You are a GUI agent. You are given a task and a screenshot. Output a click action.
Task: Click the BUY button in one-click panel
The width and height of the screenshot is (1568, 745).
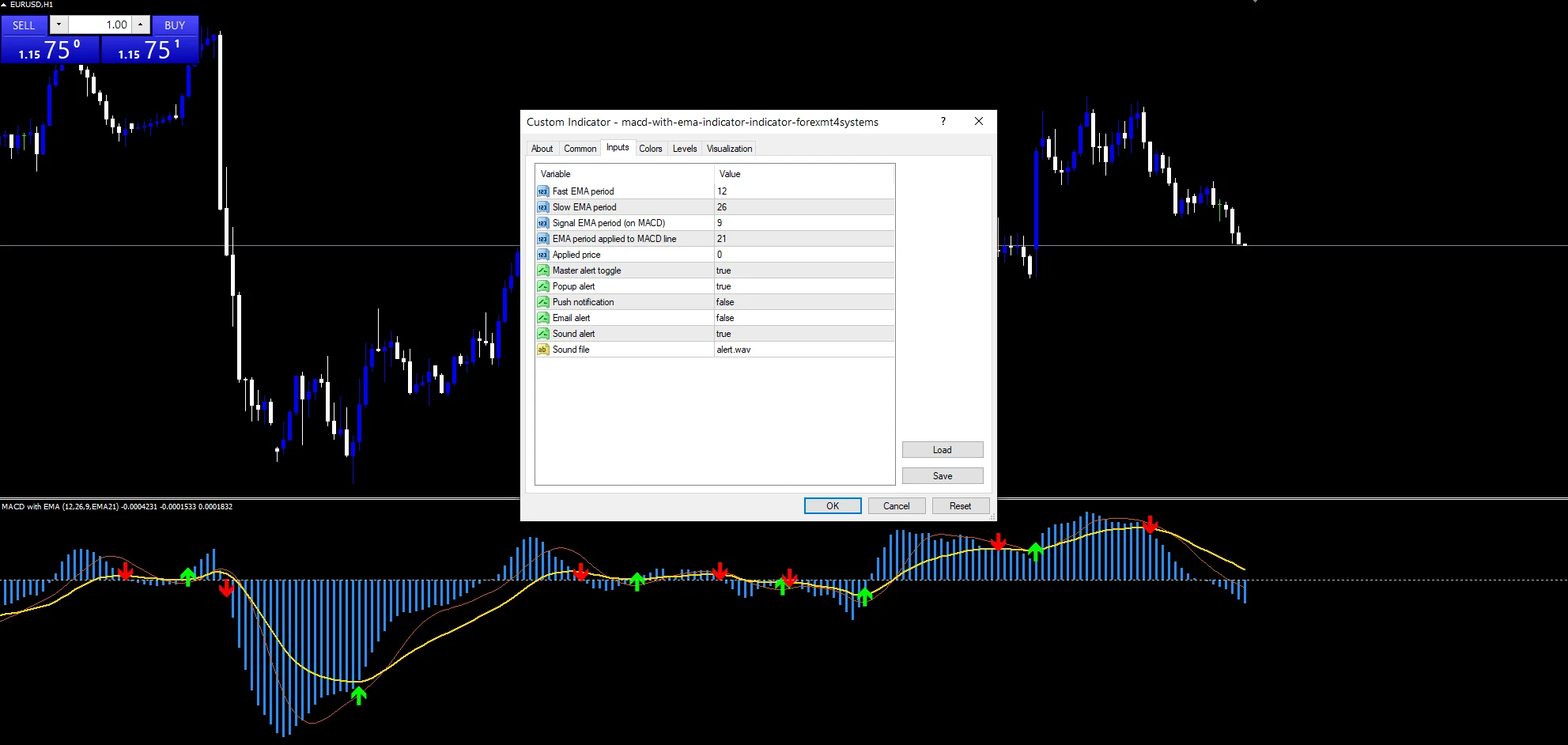pos(175,25)
